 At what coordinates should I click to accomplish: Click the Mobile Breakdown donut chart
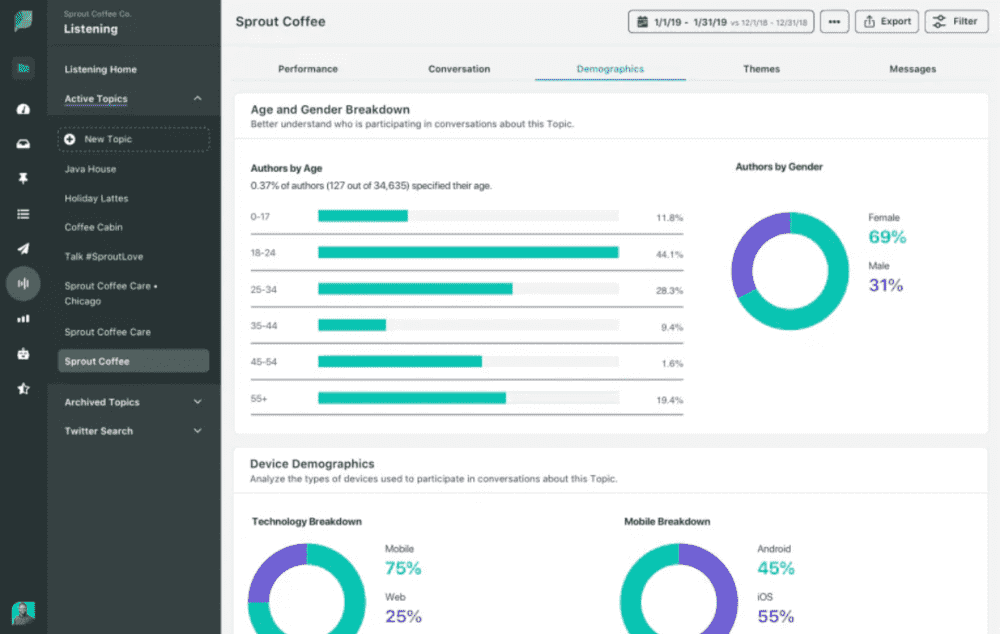click(x=679, y=589)
